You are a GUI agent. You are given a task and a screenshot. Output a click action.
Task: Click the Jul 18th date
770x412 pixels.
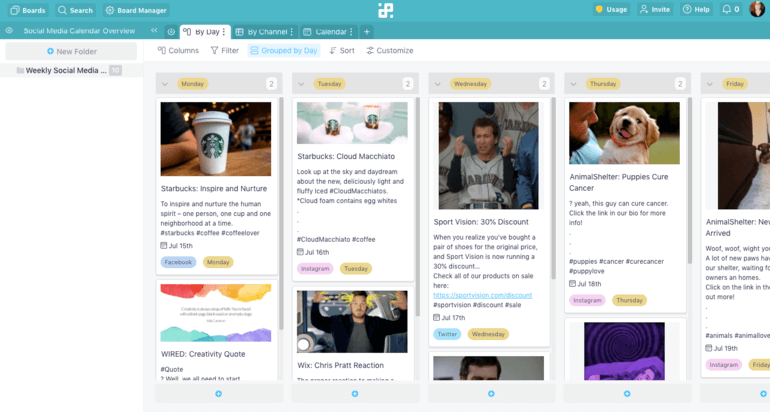click(585, 284)
